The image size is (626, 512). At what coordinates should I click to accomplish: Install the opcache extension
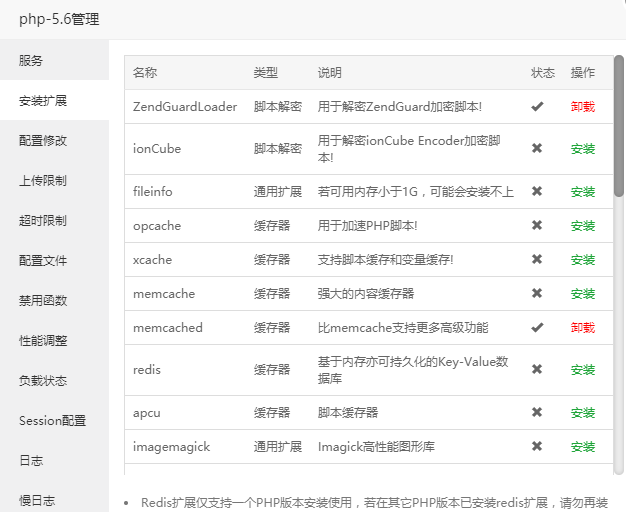click(x=582, y=226)
